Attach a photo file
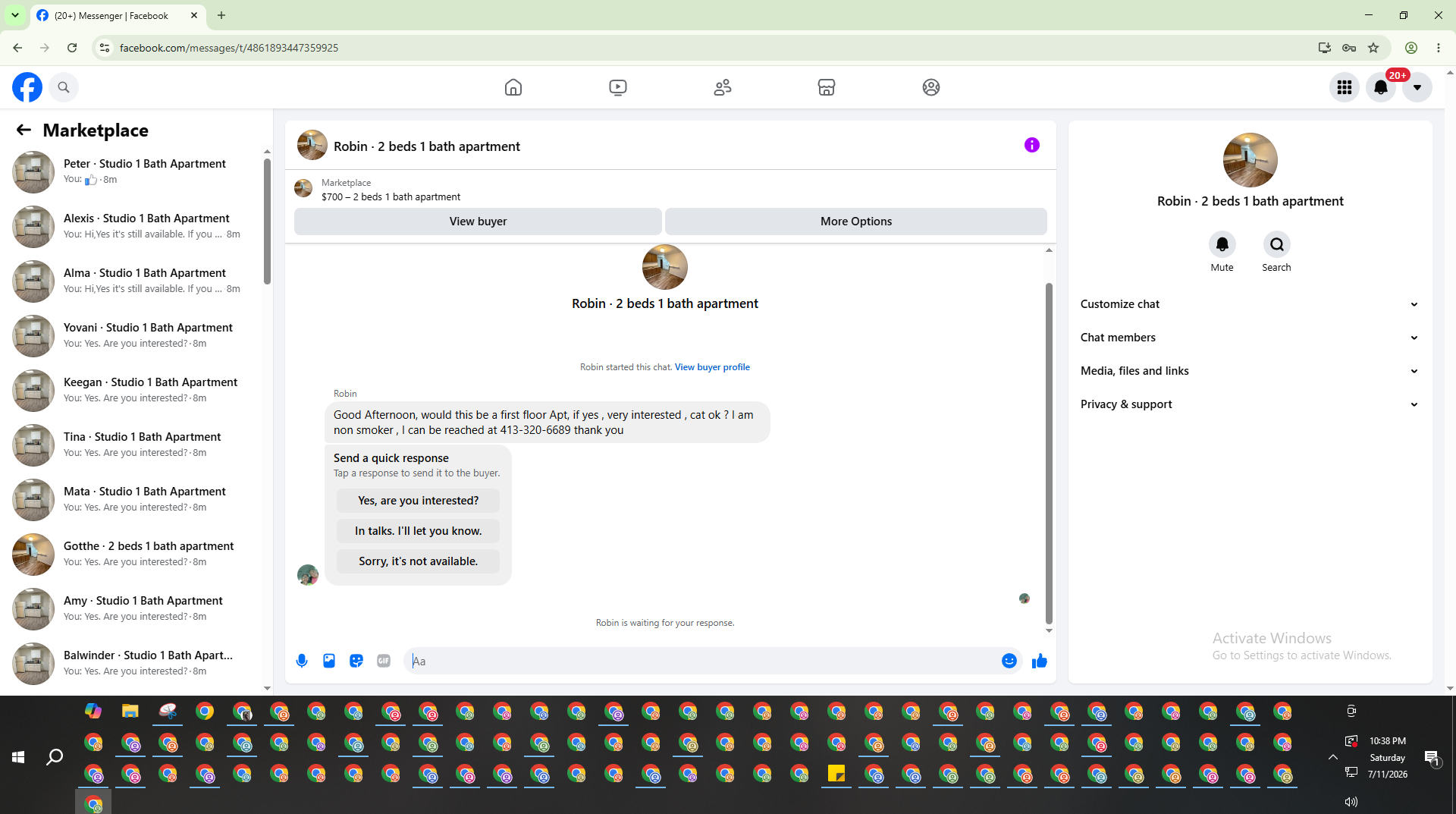The image size is (1456, 814). (329, 661)
